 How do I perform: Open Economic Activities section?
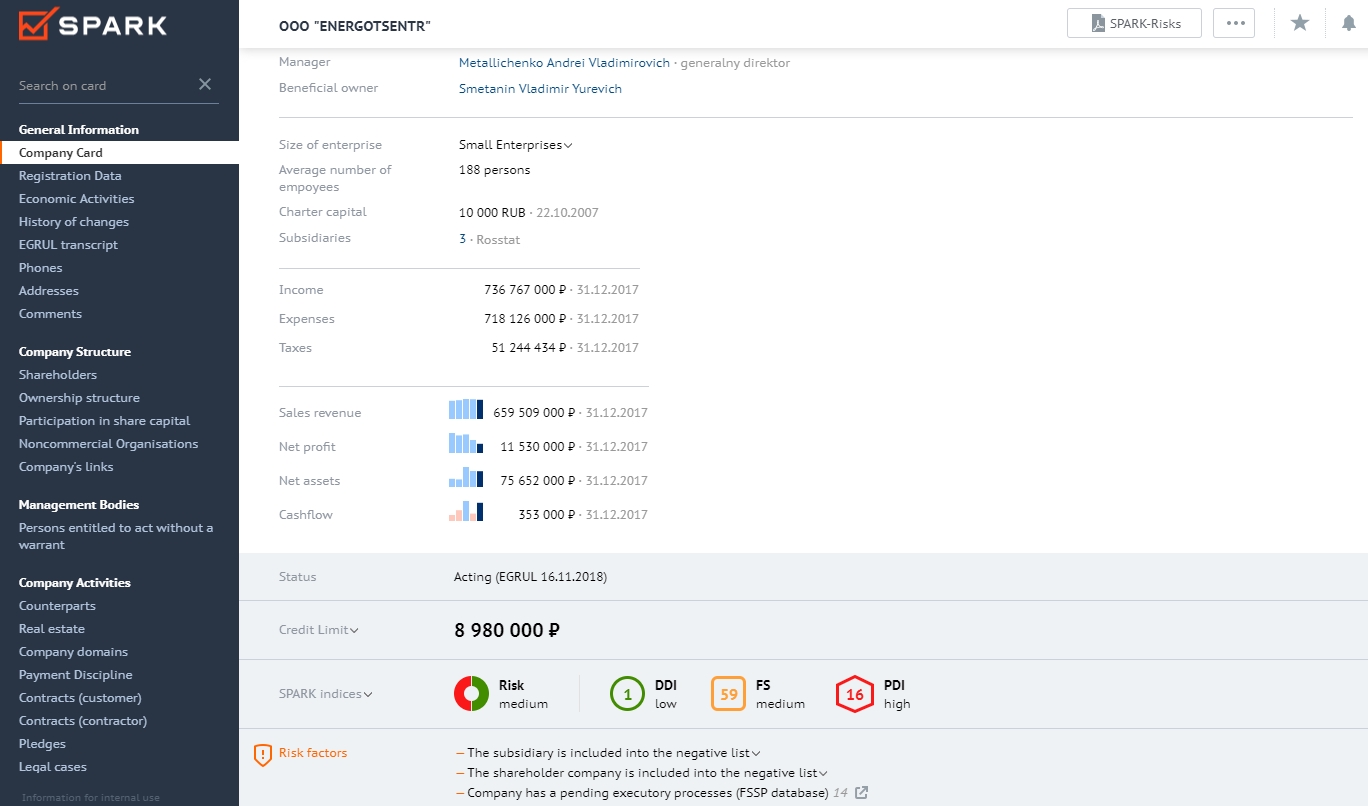click(76, 199)
